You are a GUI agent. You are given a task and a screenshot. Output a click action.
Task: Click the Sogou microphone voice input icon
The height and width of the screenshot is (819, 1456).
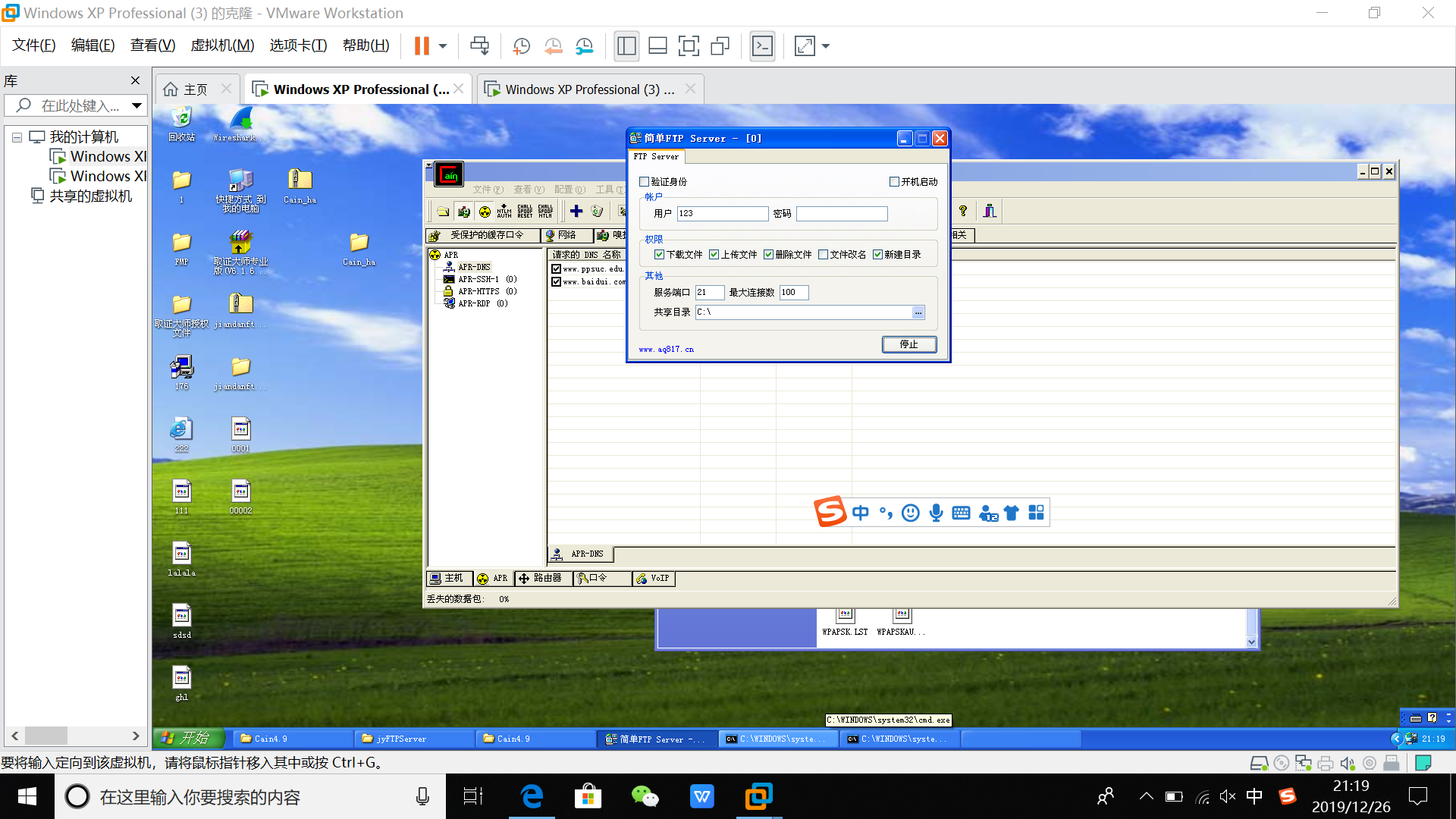coord(937,513)
